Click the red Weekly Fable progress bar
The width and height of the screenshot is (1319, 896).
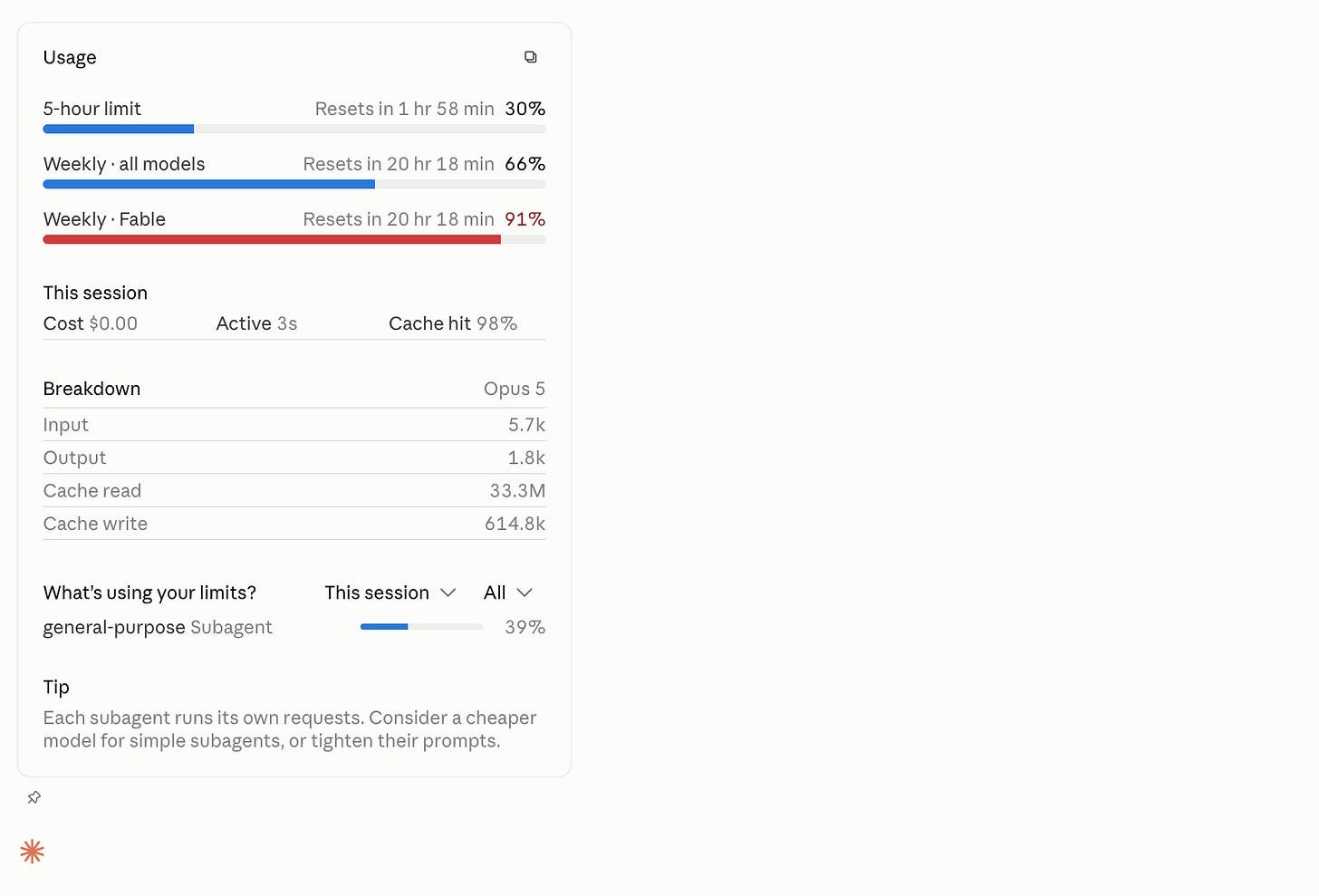pyautogui.click(x=294, y=239)
